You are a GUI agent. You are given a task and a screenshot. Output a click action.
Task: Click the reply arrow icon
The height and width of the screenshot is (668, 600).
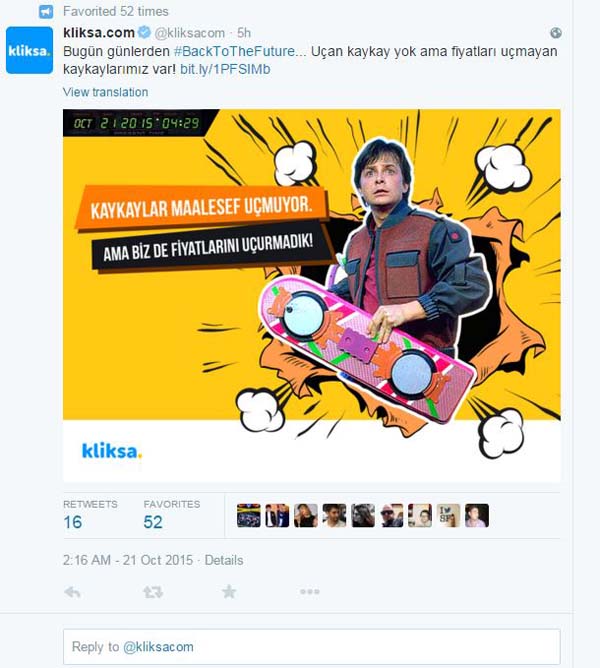[72, 592]
